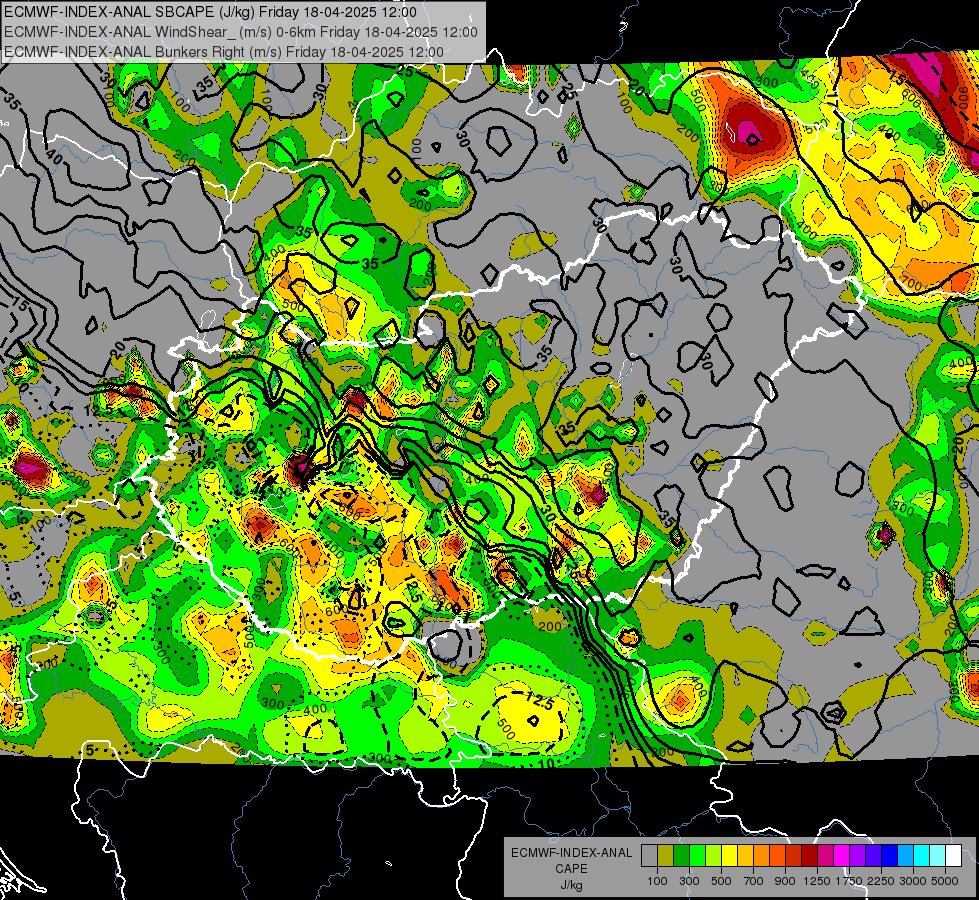Click the legend tick value 5000
Screen dimensions: 979x900
944,881
